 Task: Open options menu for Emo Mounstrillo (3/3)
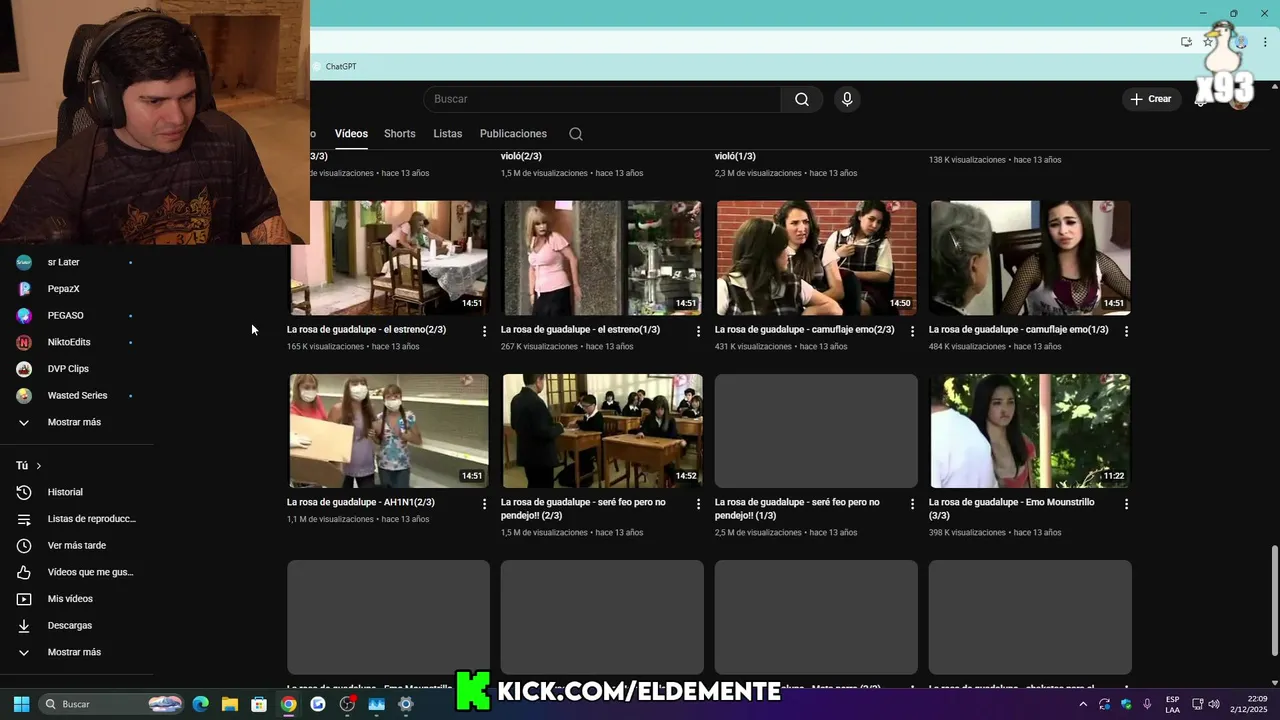coord(1126,504)
